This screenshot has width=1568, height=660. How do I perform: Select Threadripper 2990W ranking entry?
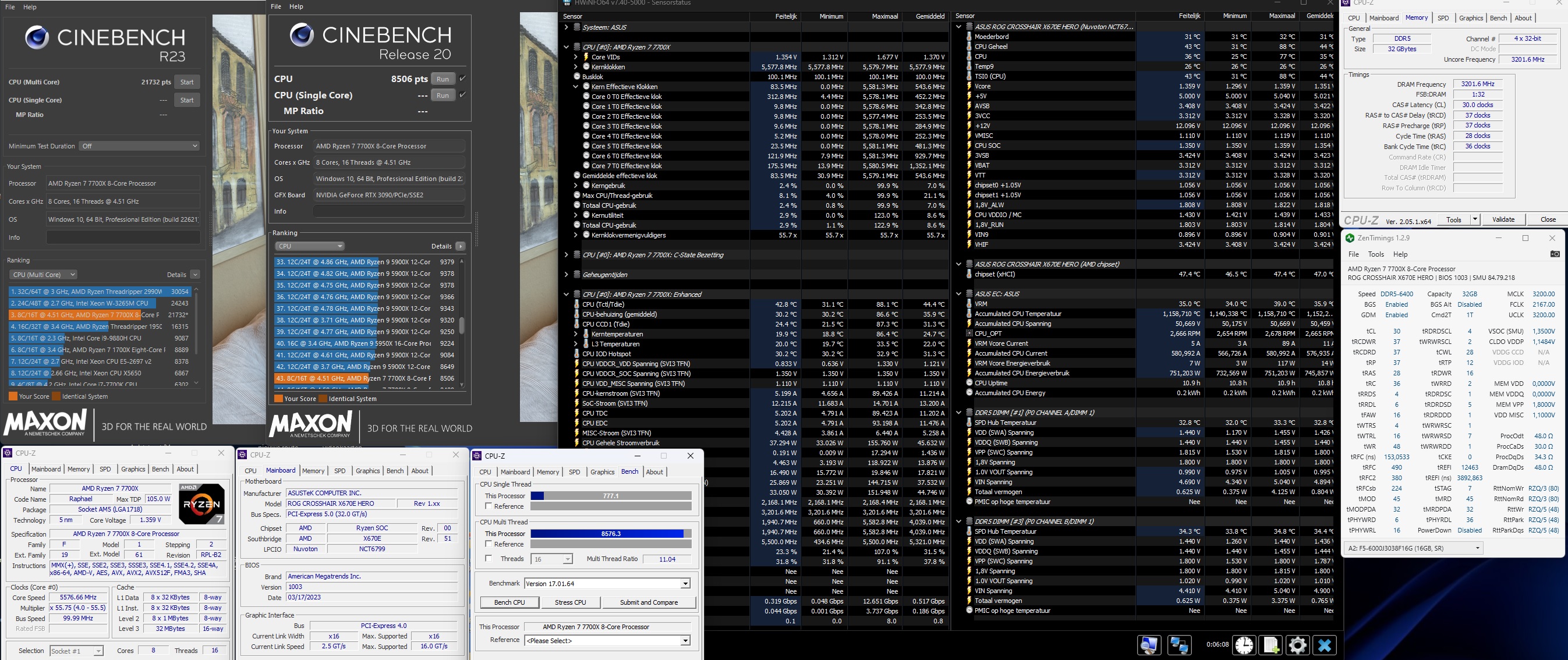click(100, 292)
